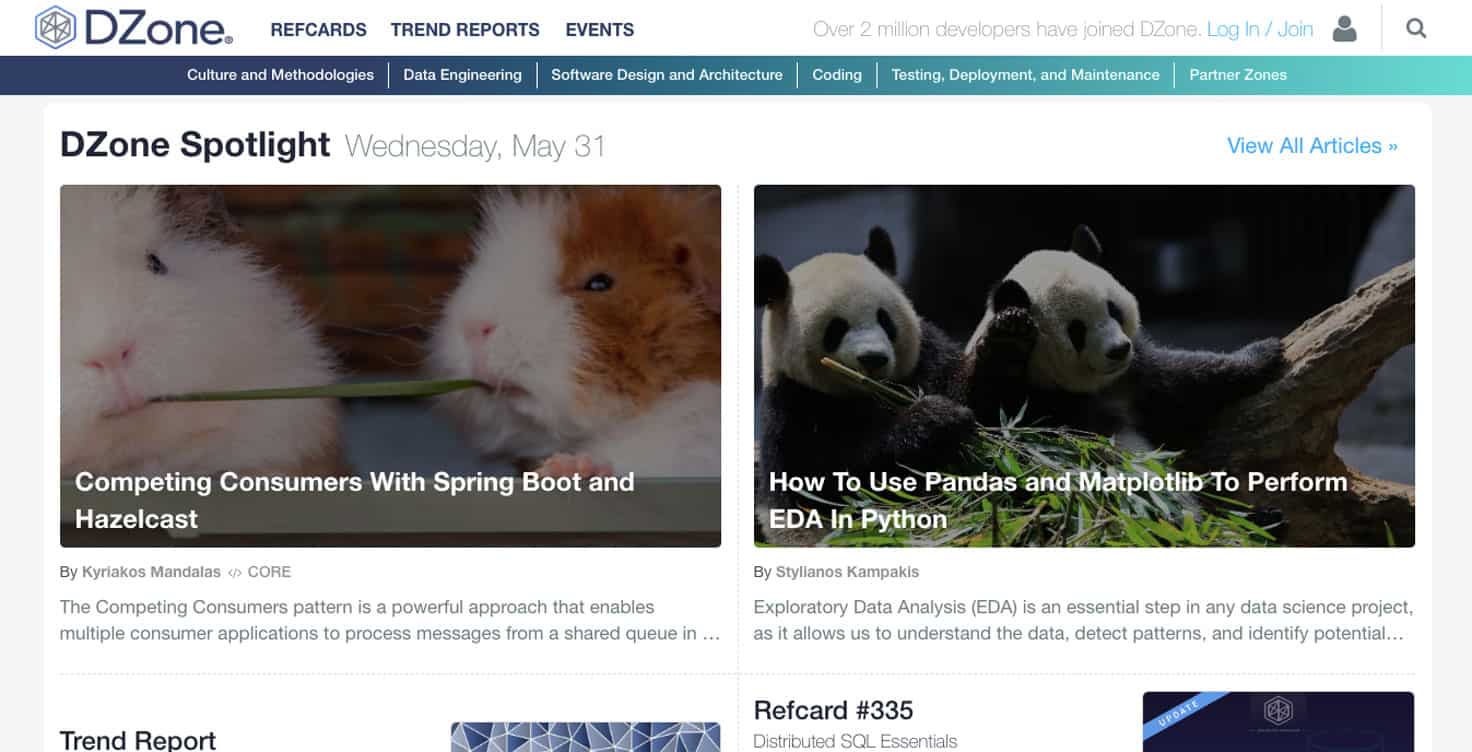
Task: Select the Coding category
Action: 837,75
